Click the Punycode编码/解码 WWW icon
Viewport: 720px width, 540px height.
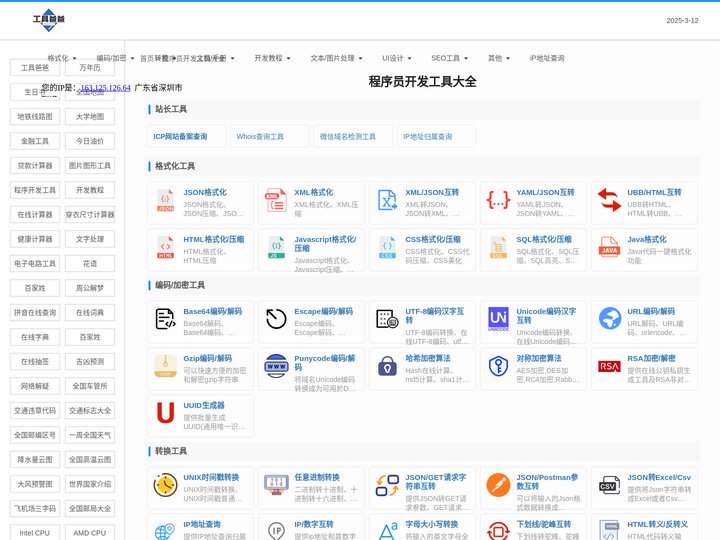276,366
